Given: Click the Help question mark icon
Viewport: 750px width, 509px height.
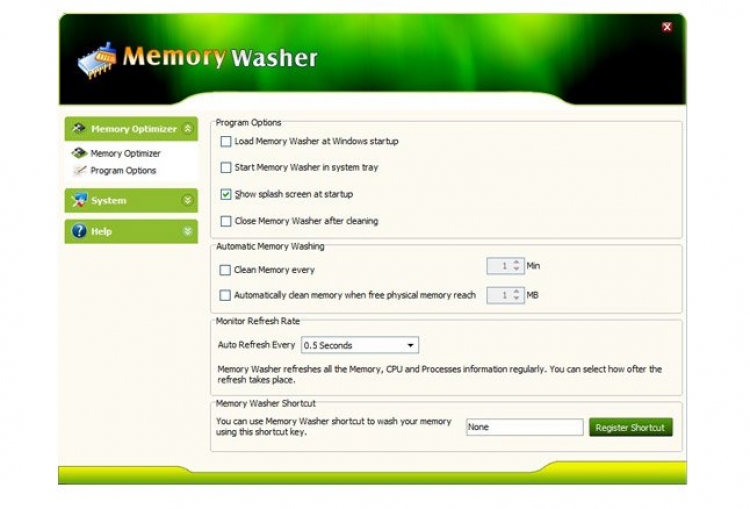Looking at the screenshot, I should point(79,231).
